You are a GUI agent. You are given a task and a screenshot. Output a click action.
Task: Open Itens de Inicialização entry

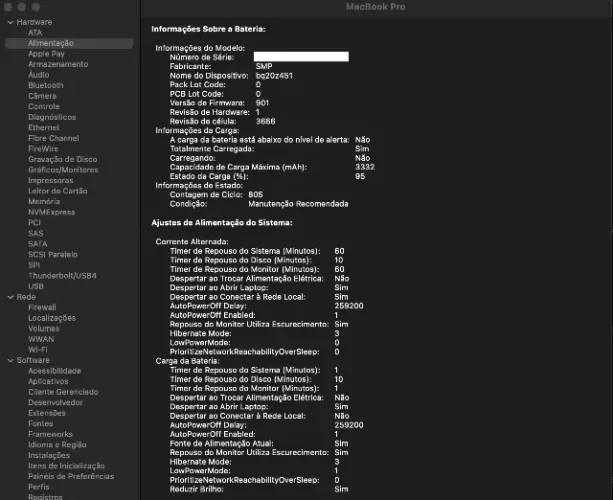[x=66, y=466]
